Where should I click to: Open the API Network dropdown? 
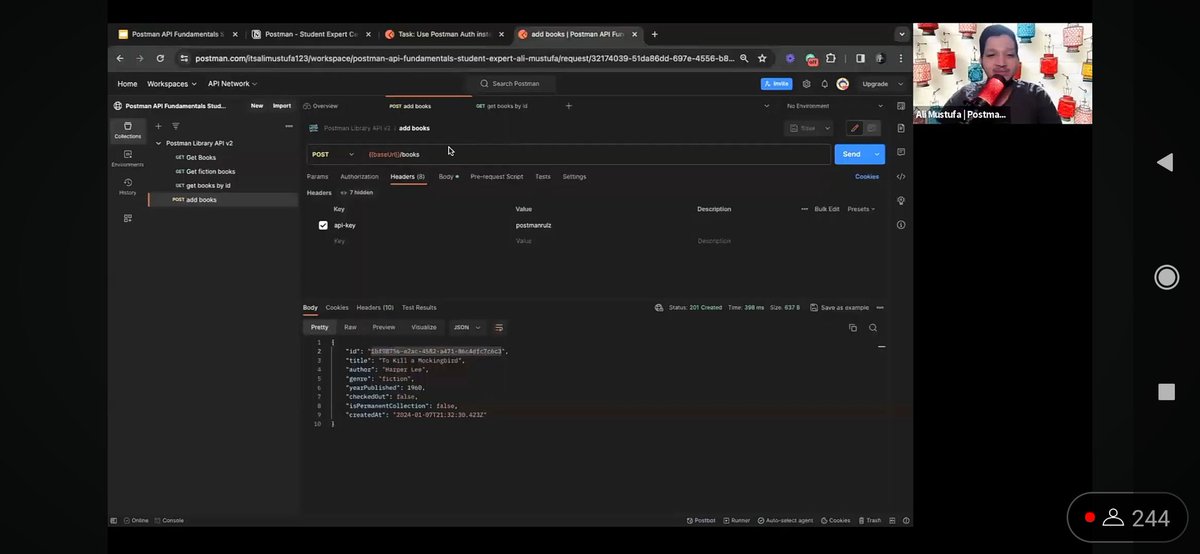click(232, 84)
